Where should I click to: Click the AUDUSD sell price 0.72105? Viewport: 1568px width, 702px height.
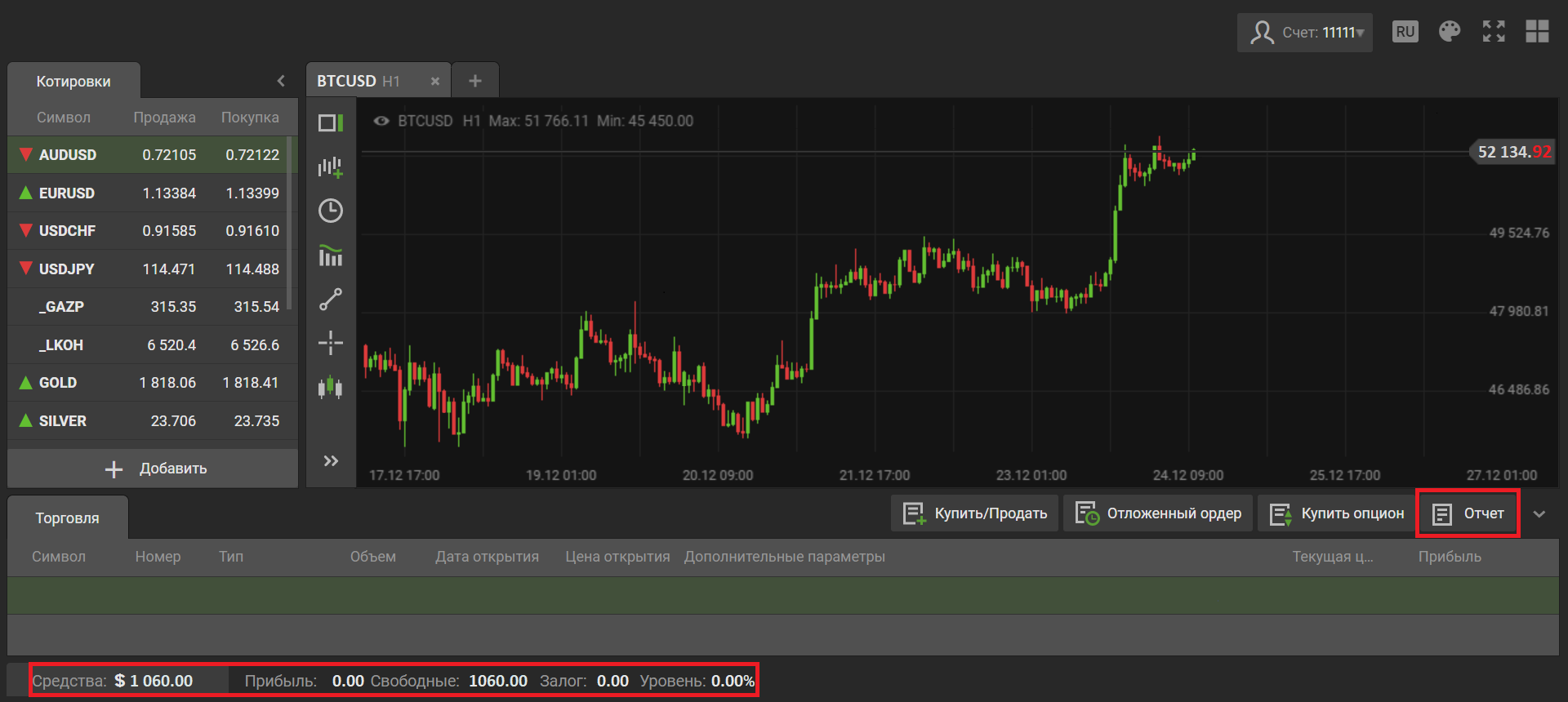[169, 155]
